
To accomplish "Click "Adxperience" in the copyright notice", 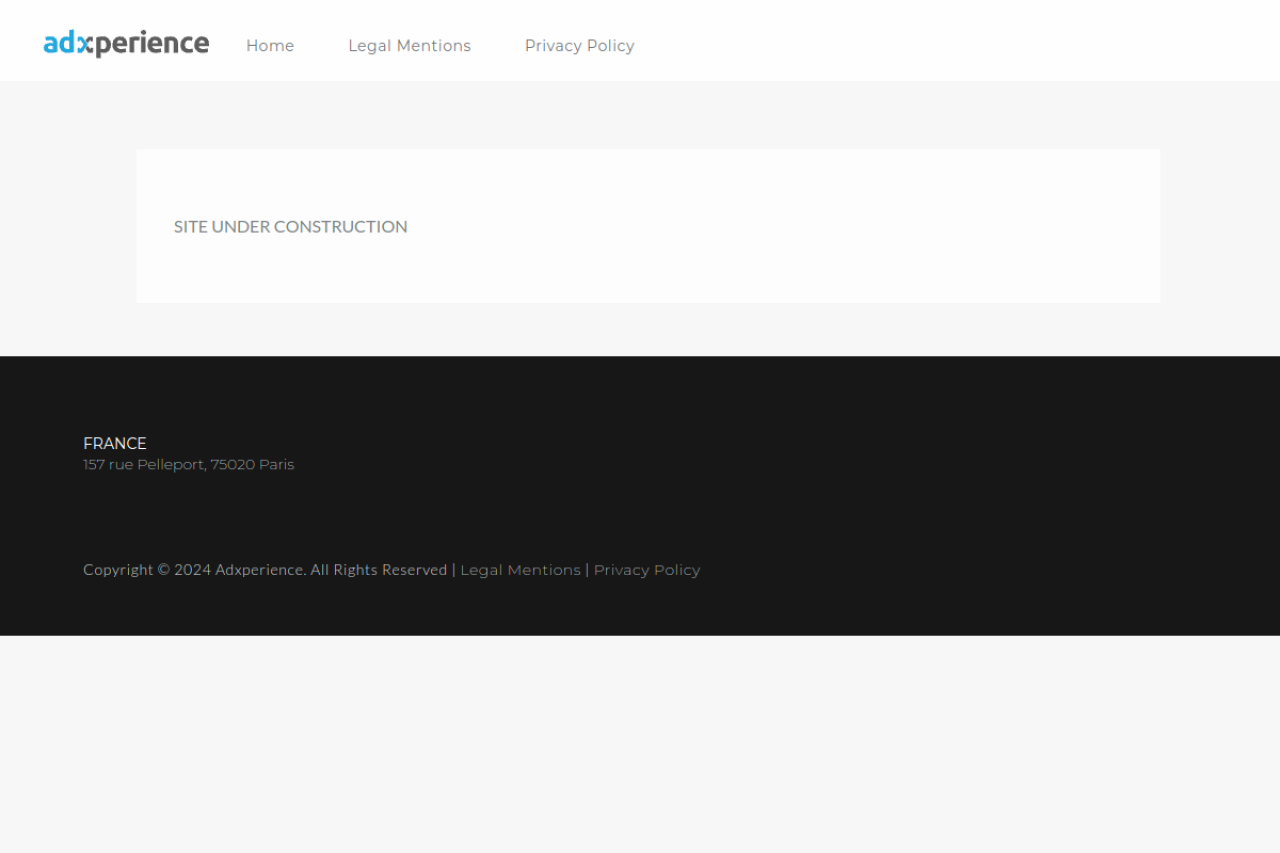I will [x=260, y=570].
